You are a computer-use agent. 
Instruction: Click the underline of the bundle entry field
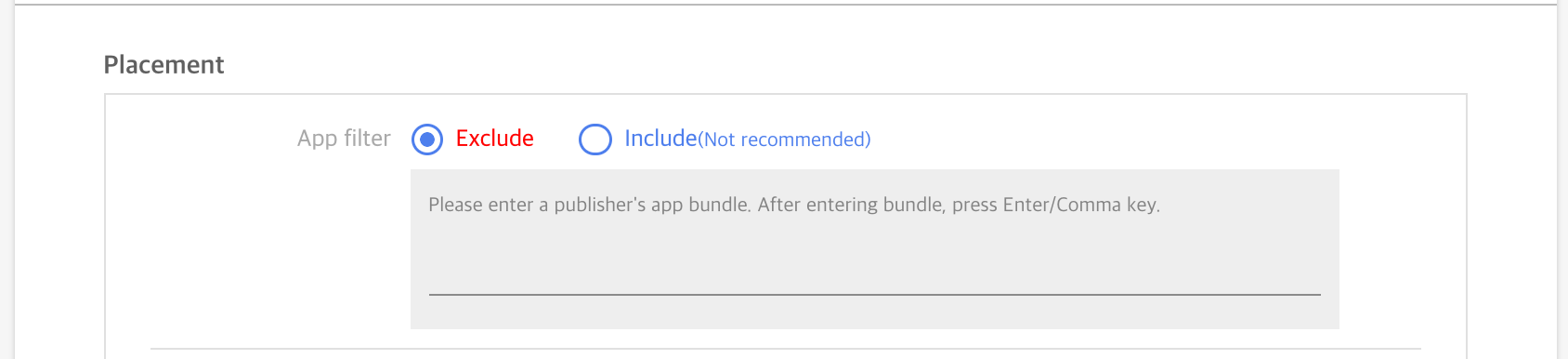[x=875, y=294]
